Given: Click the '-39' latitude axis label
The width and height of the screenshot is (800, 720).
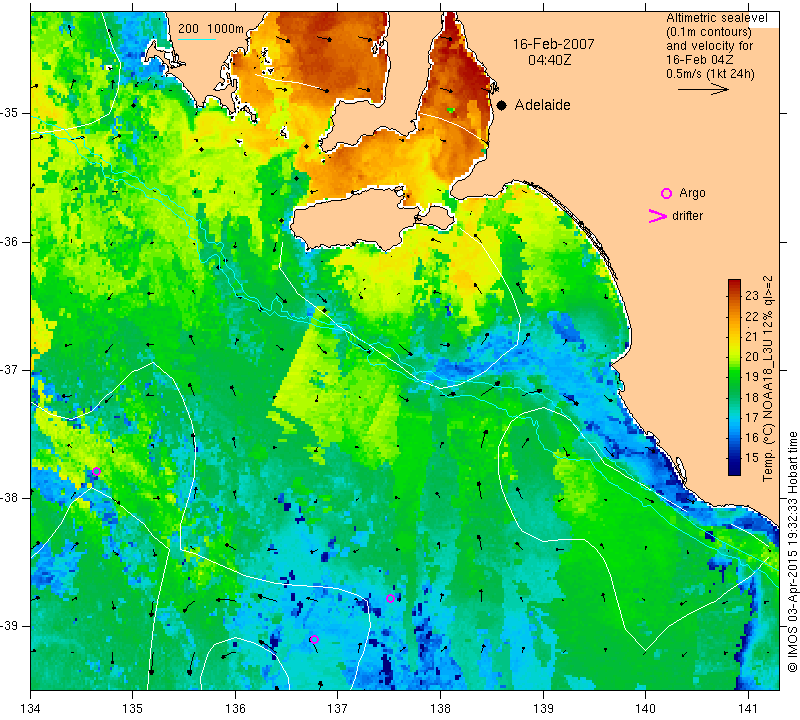Looking at the screenshot, I should point(10,626).
